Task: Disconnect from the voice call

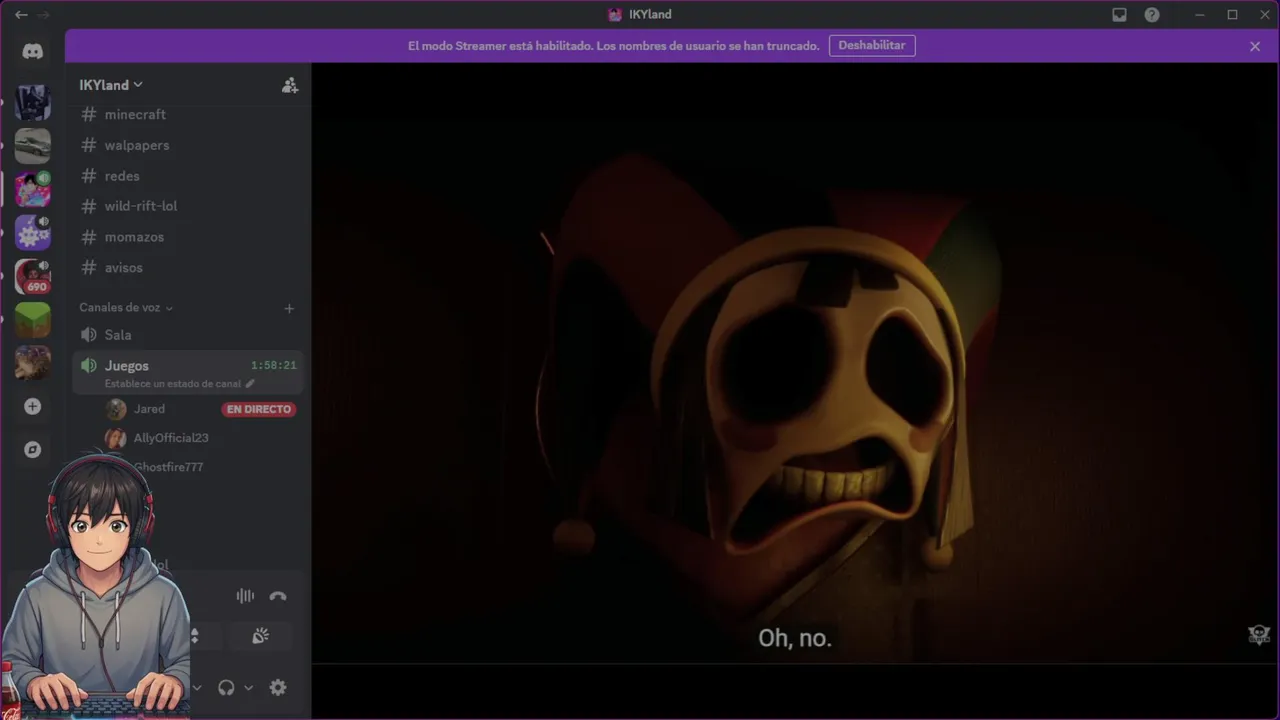Action: 278,596
